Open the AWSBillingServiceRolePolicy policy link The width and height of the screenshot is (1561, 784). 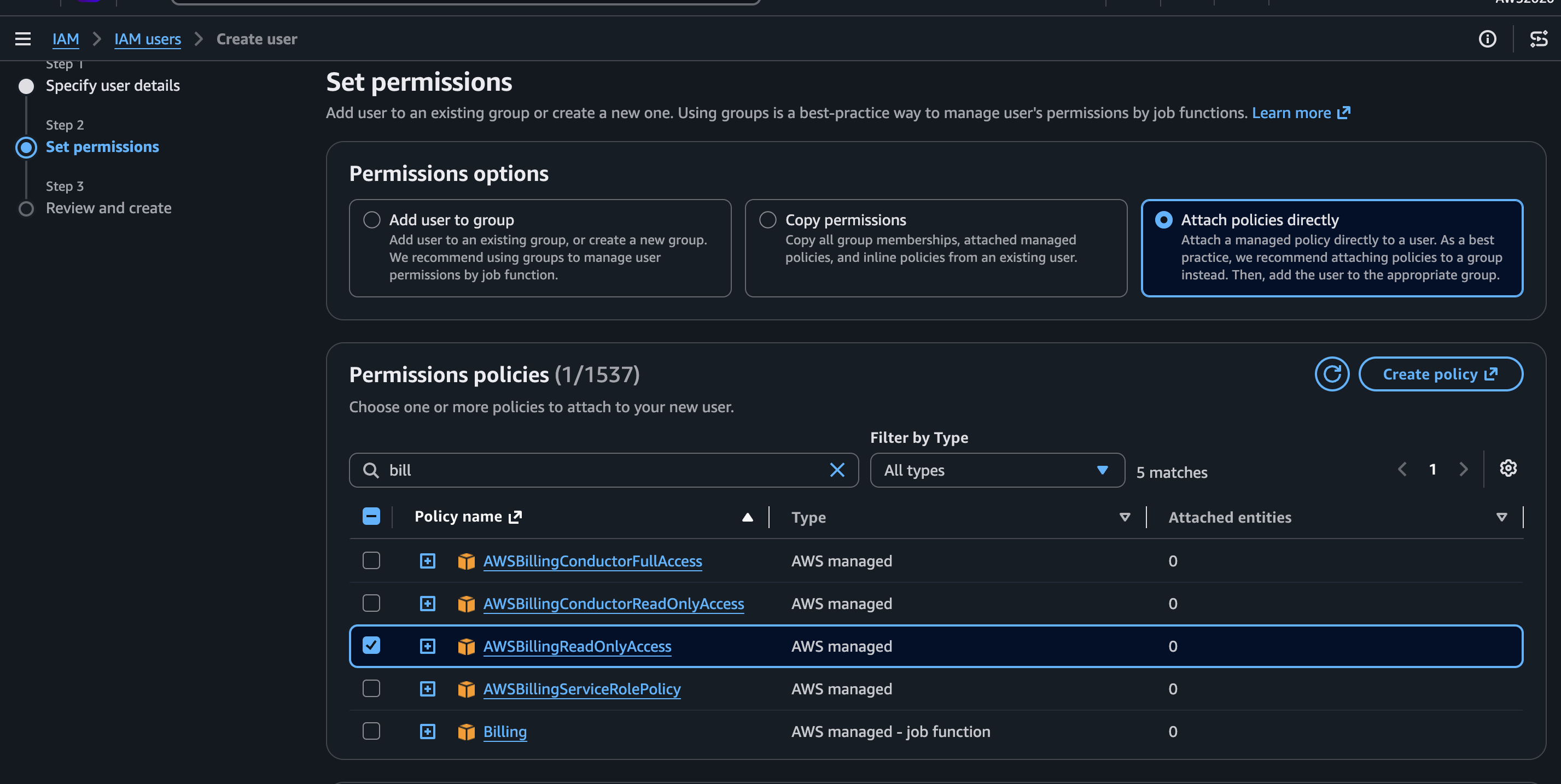tap(582, 689)
